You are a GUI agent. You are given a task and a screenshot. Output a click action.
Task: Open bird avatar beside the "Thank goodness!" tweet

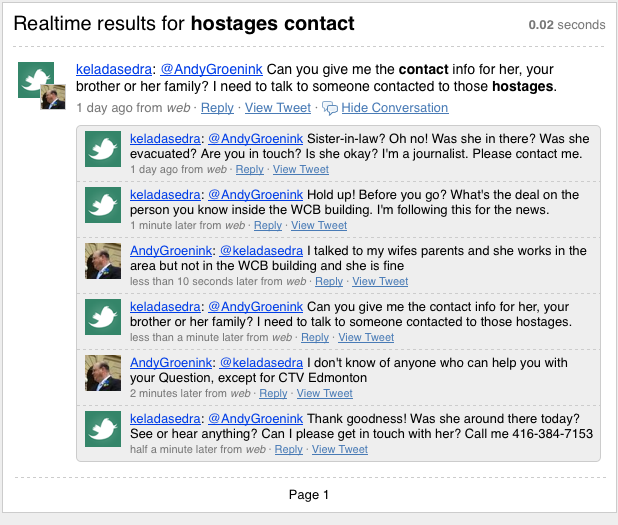(x=103, y=429)
